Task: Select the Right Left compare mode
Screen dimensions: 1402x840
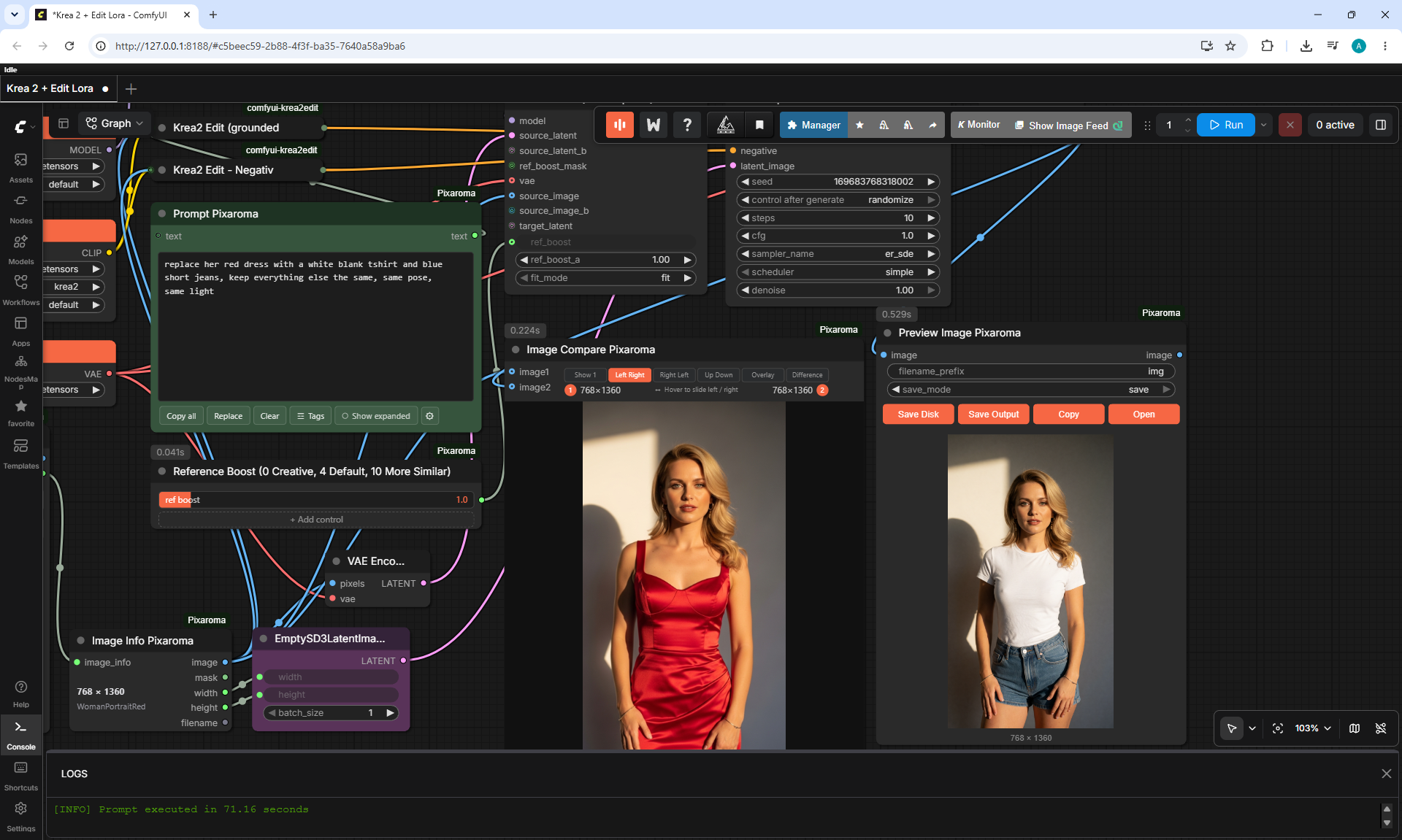Action: 674,375
